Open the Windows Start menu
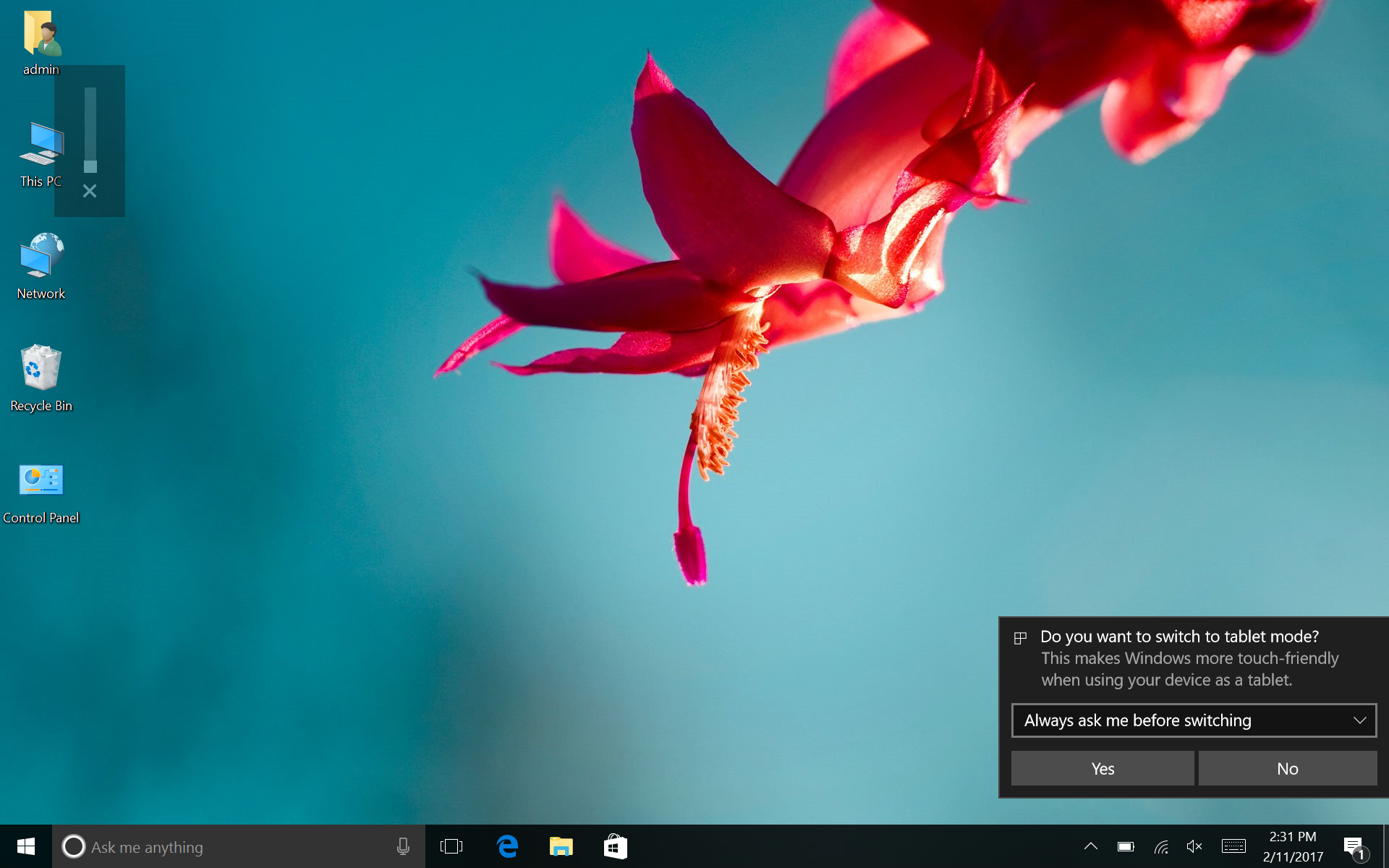1389x868 pixels. 26,846
